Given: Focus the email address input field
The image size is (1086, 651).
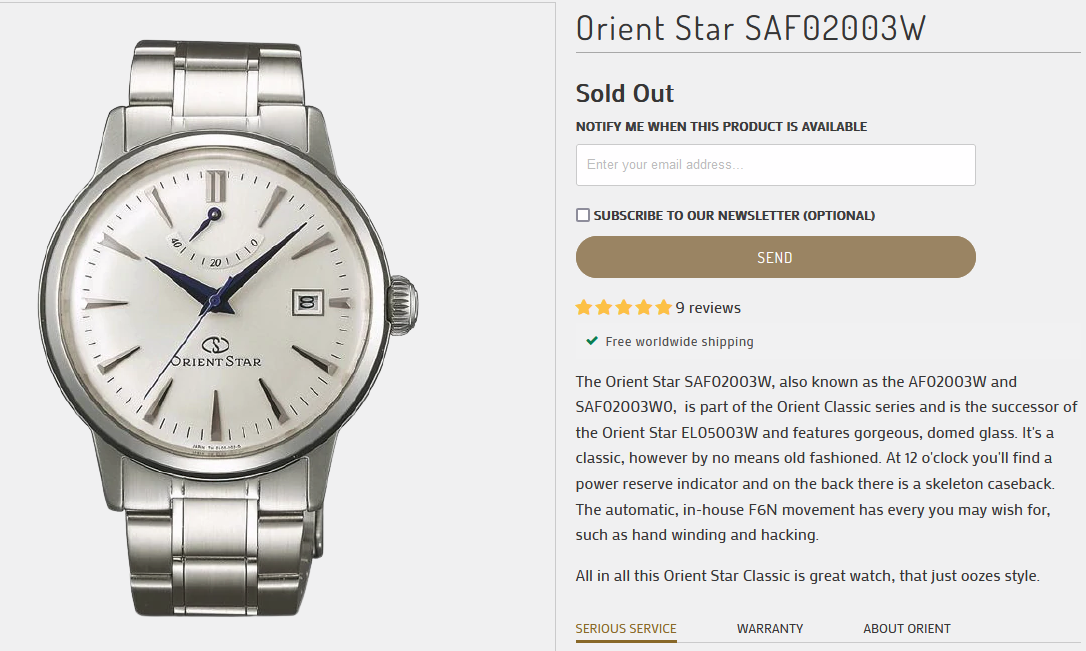Looking at the screenshot, I should tap(775, 165).
